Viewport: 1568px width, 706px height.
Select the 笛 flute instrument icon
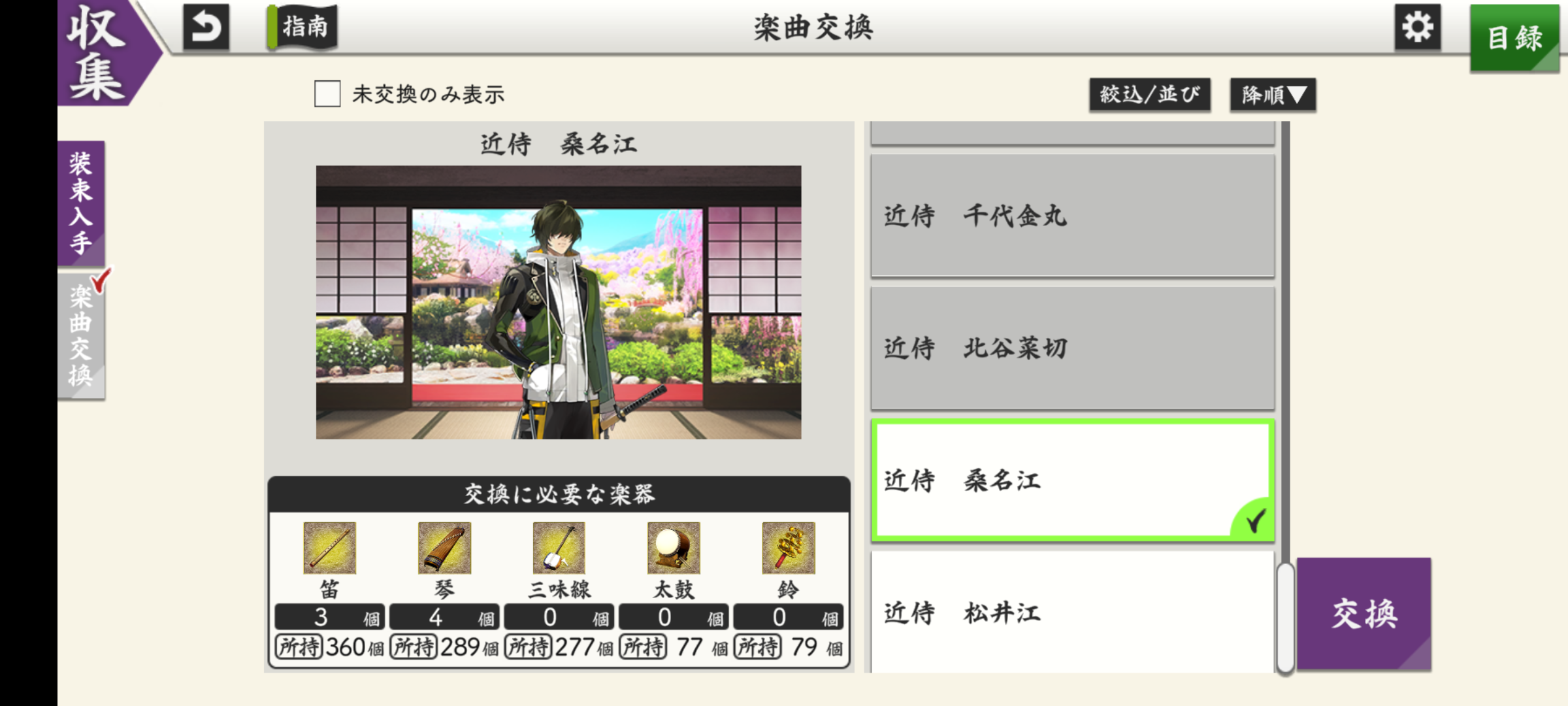[329, 548]
